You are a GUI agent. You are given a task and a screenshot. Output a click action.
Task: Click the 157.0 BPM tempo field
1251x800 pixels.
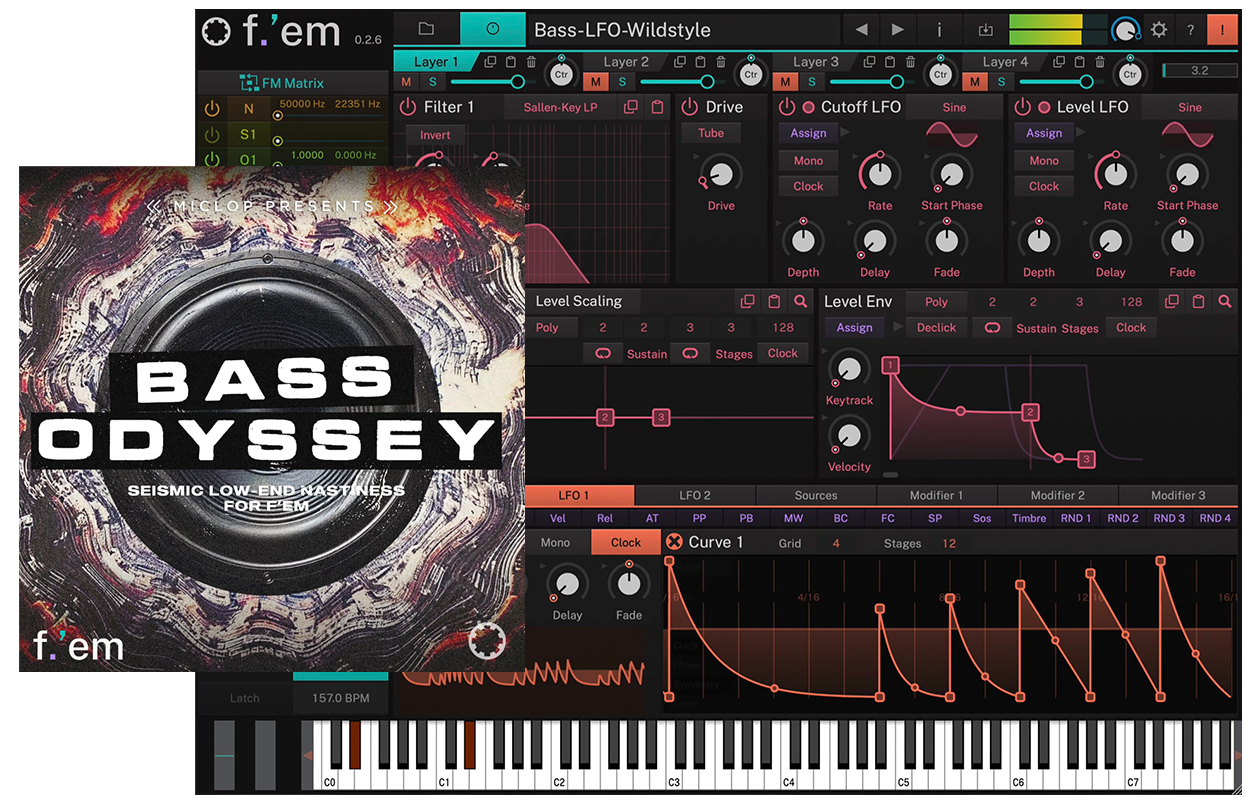point(342,698)
